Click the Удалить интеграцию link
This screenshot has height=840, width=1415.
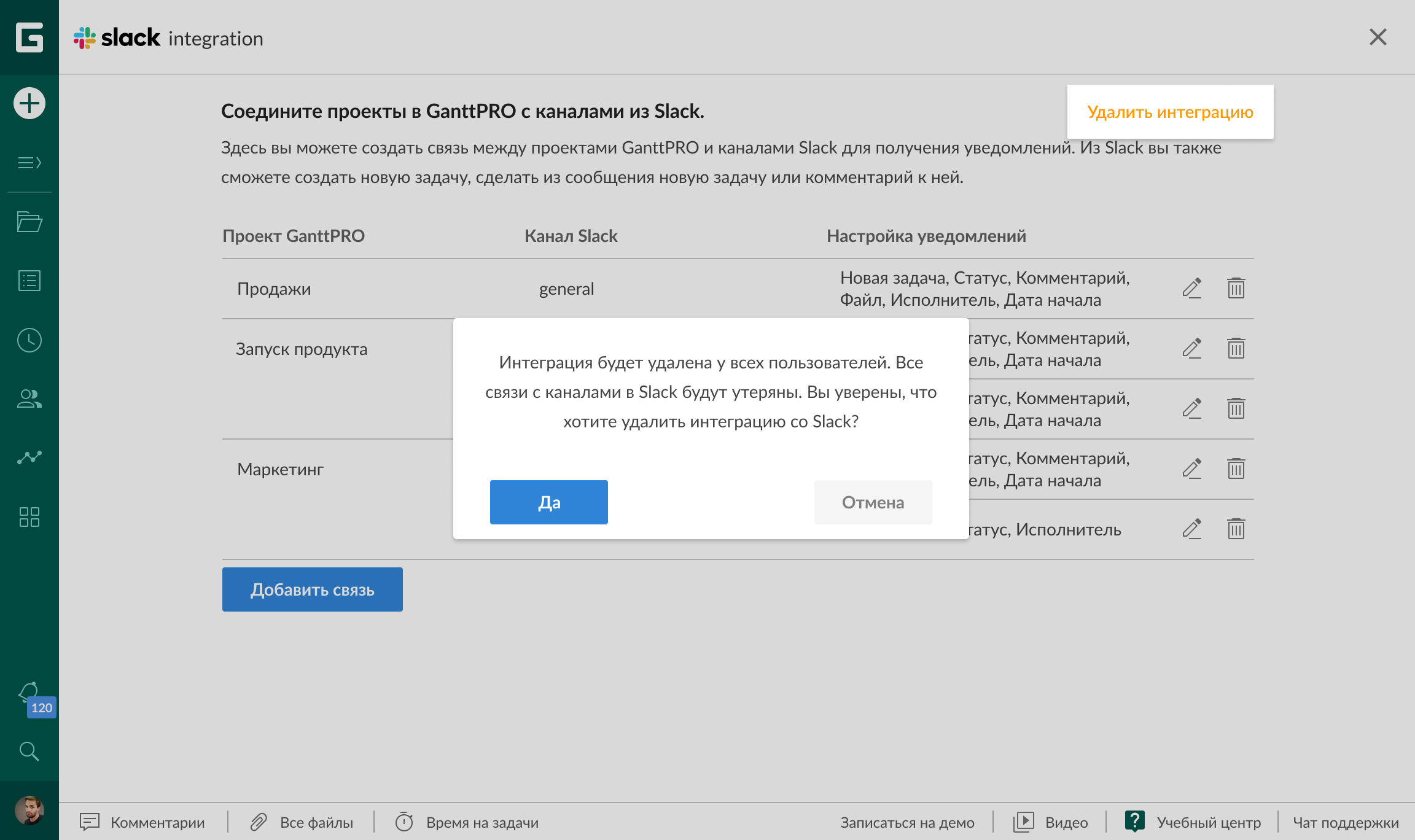click(1169, 112)
